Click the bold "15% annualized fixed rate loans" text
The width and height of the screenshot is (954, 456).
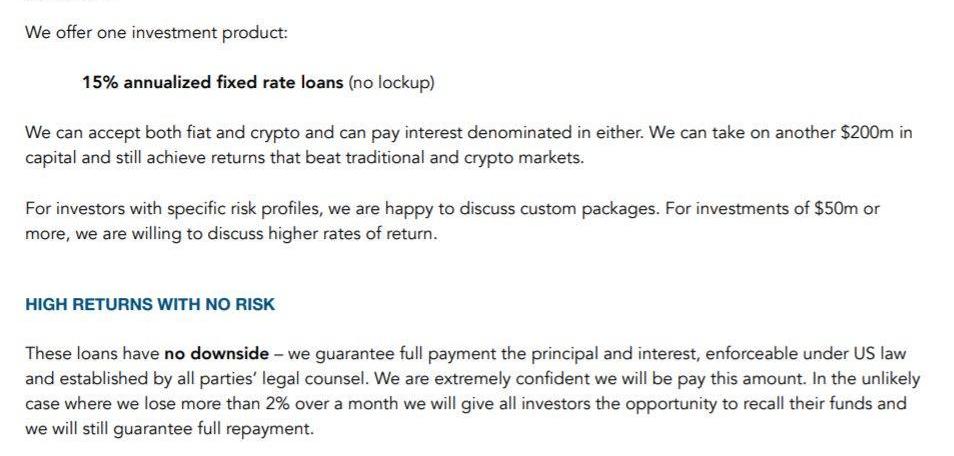(213, 82)
